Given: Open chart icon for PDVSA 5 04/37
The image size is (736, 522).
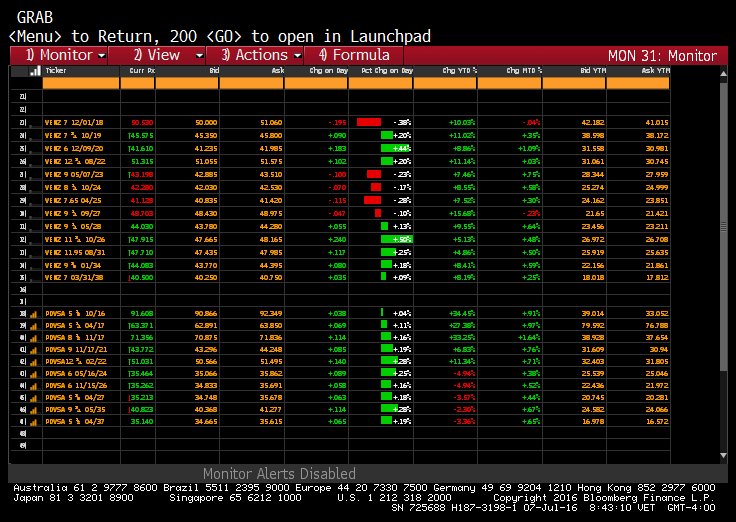Looking at the screenshot, I should click(x=33, y=422).
